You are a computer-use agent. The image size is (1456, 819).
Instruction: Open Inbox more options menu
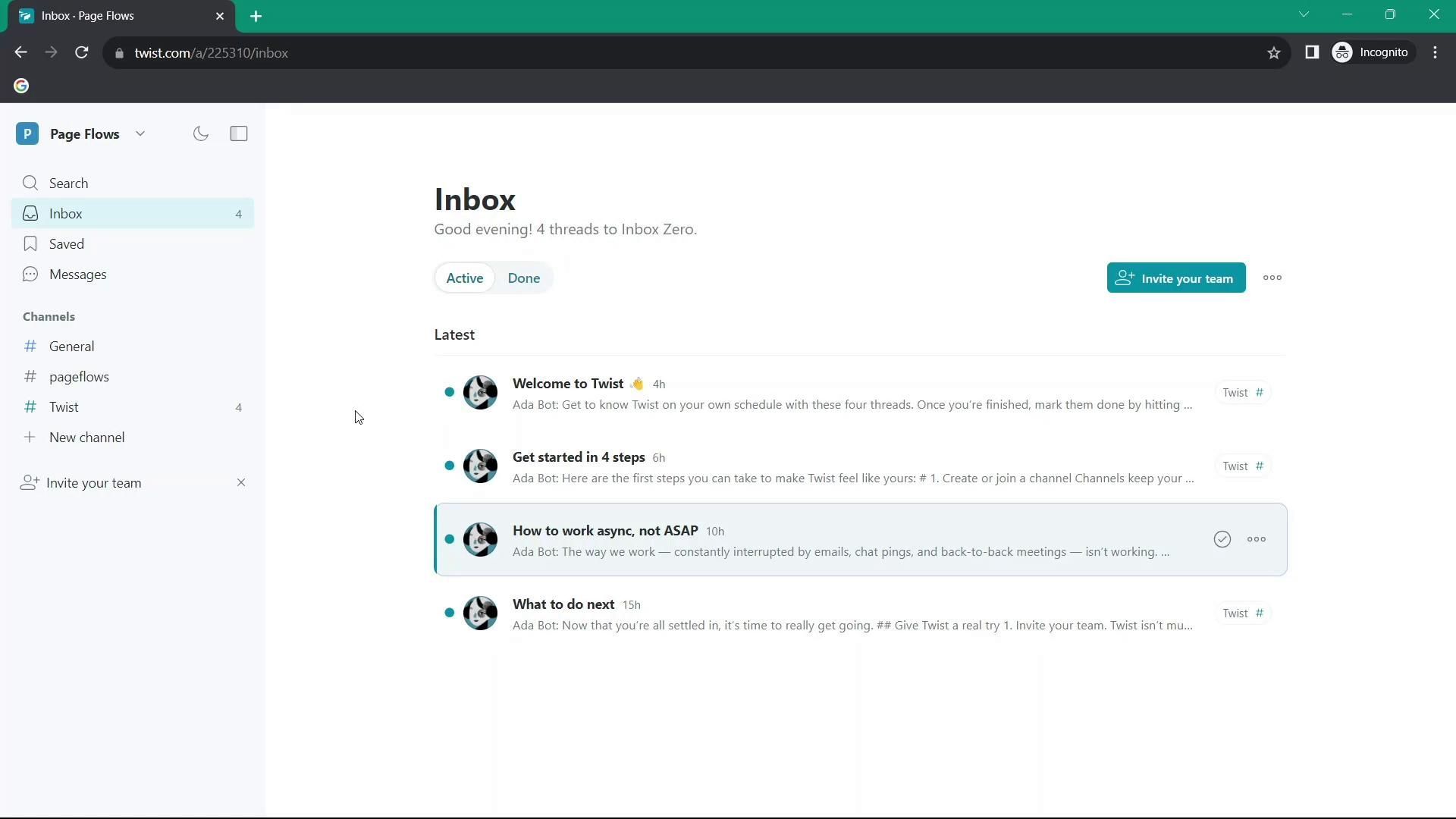click(x=1272, y=278)
